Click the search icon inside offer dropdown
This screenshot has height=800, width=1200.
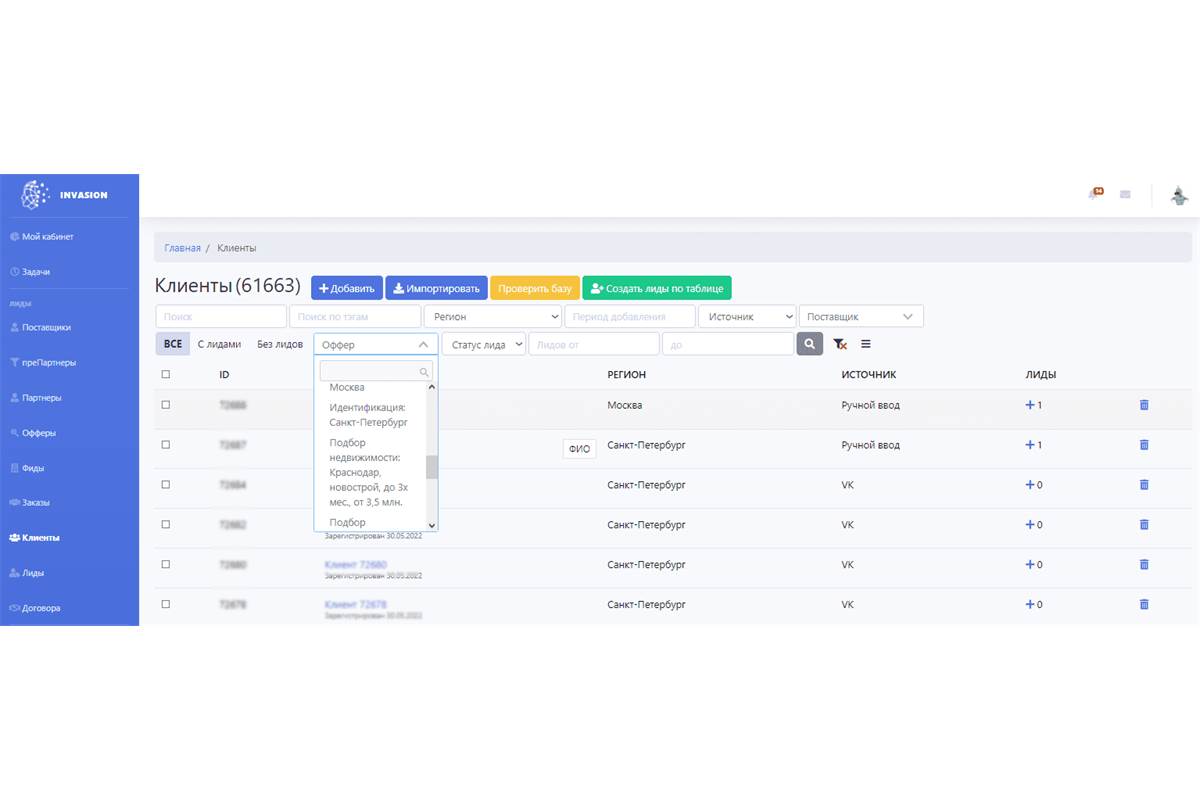pyautogui.click(x=425, y=371)
